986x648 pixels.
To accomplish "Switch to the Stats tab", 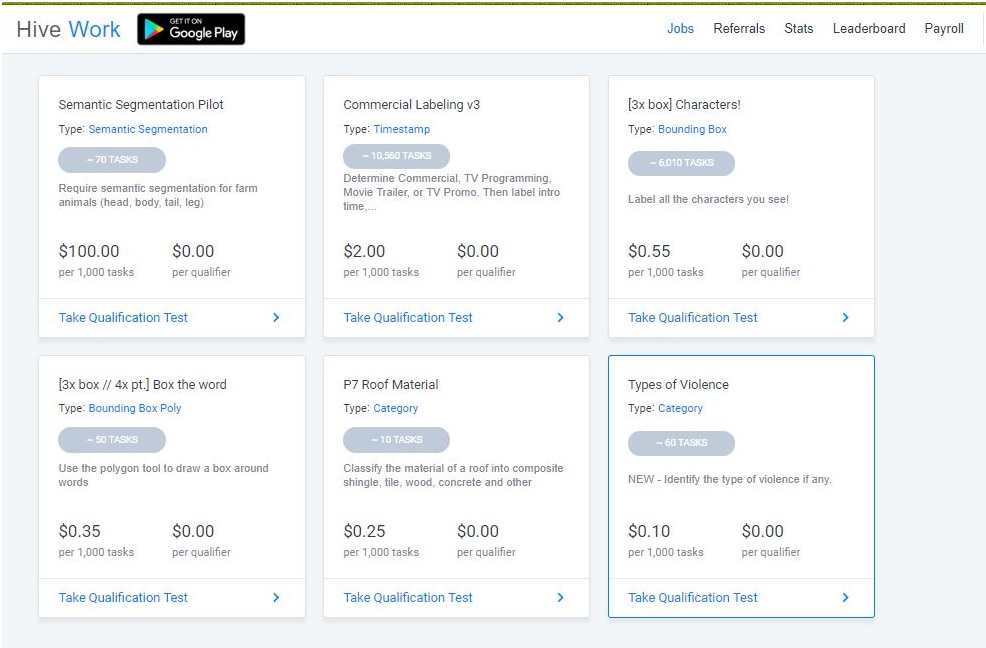I will tap(798, 29).
